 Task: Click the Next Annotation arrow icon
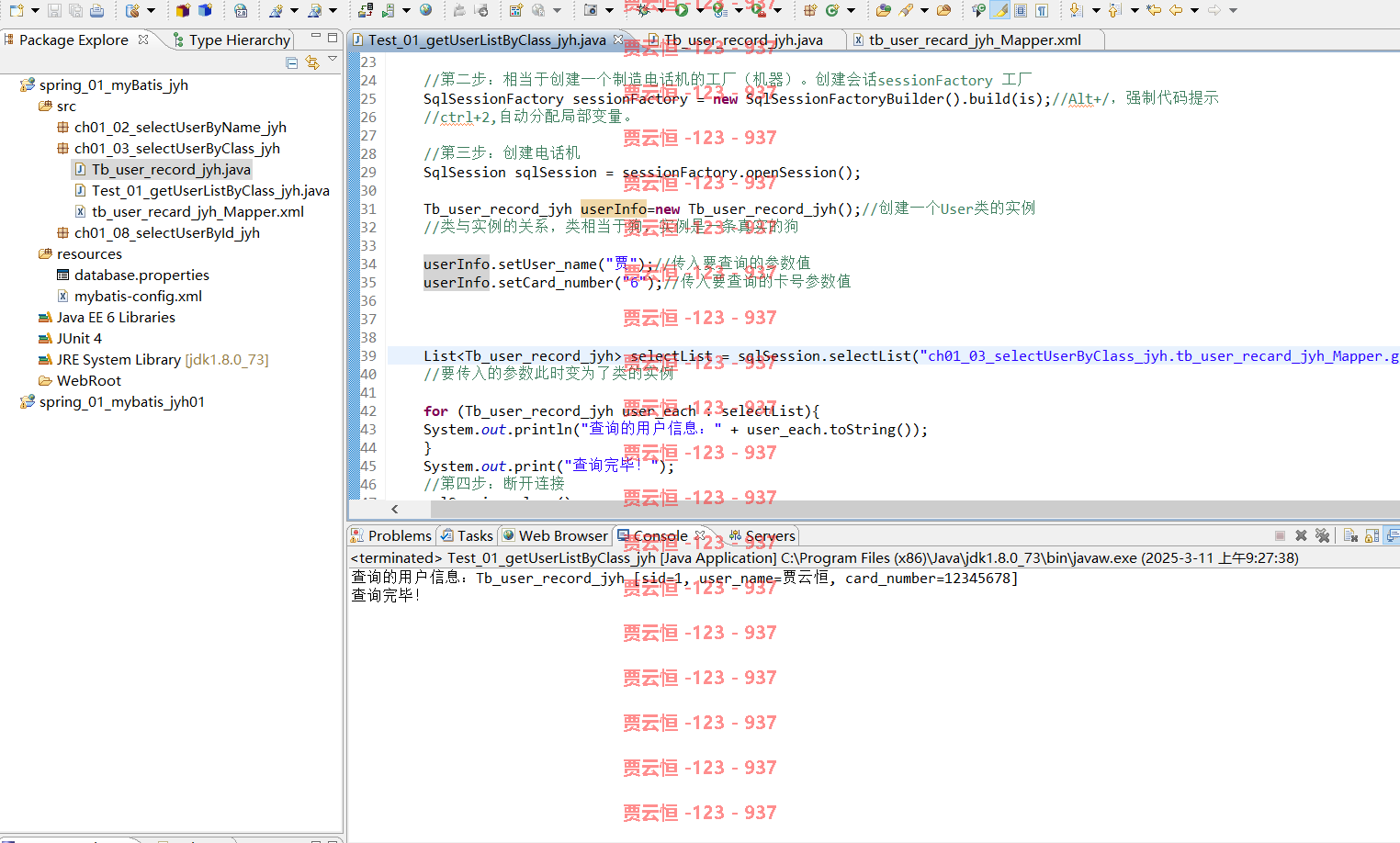coord(1077,10)
